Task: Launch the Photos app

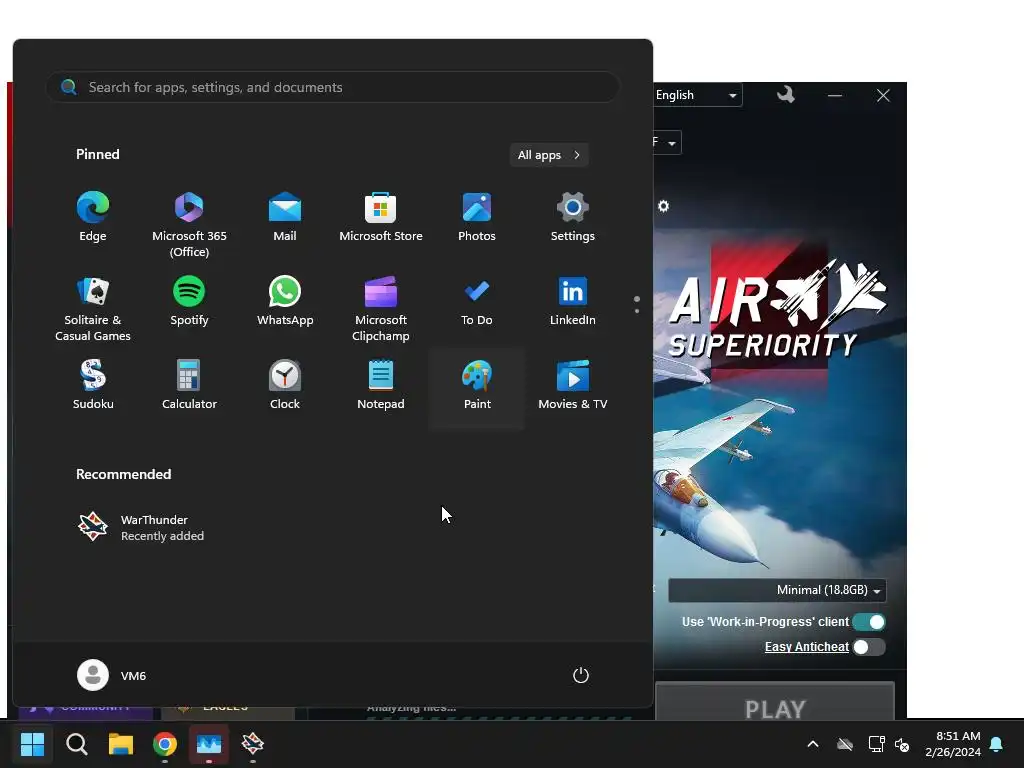Action: [477, 217]
